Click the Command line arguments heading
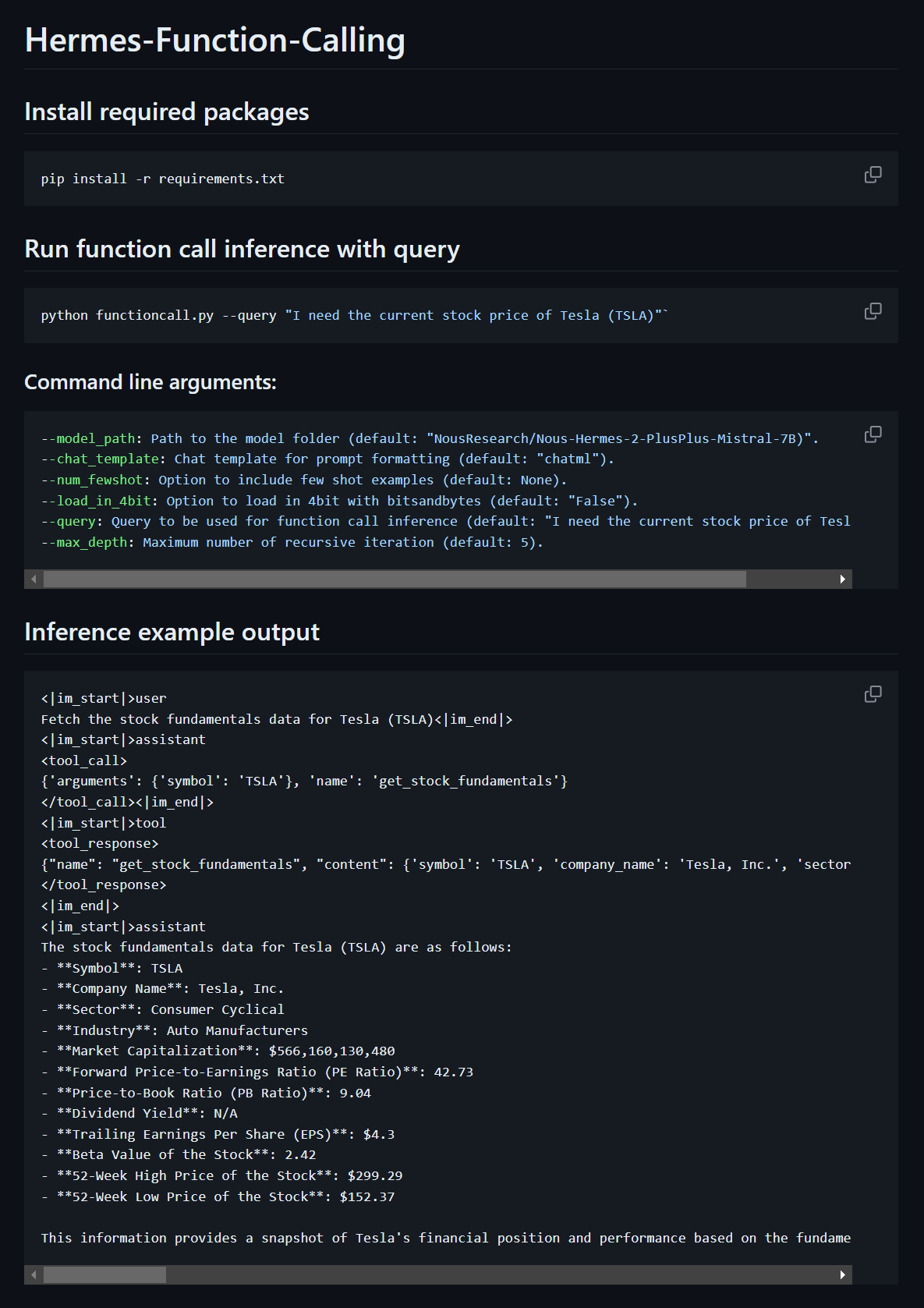 [x=150, y=382]
